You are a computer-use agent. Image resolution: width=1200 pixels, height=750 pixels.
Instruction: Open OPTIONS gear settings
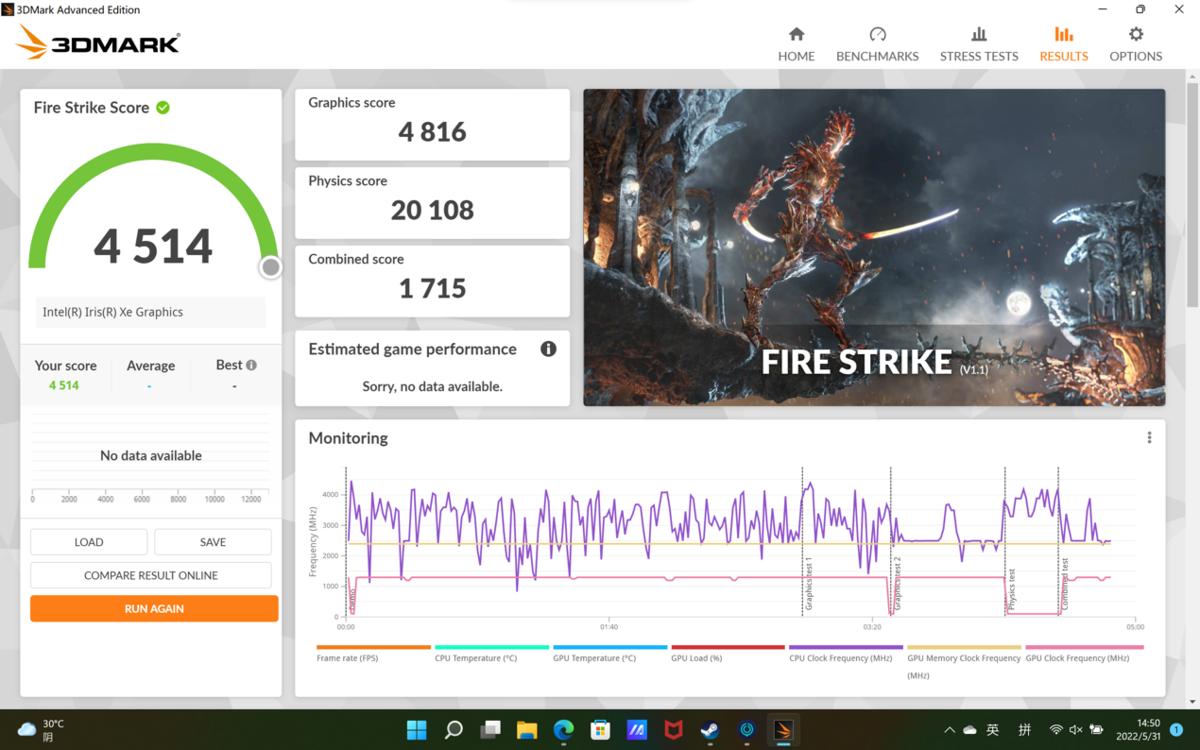[1135, 44]
